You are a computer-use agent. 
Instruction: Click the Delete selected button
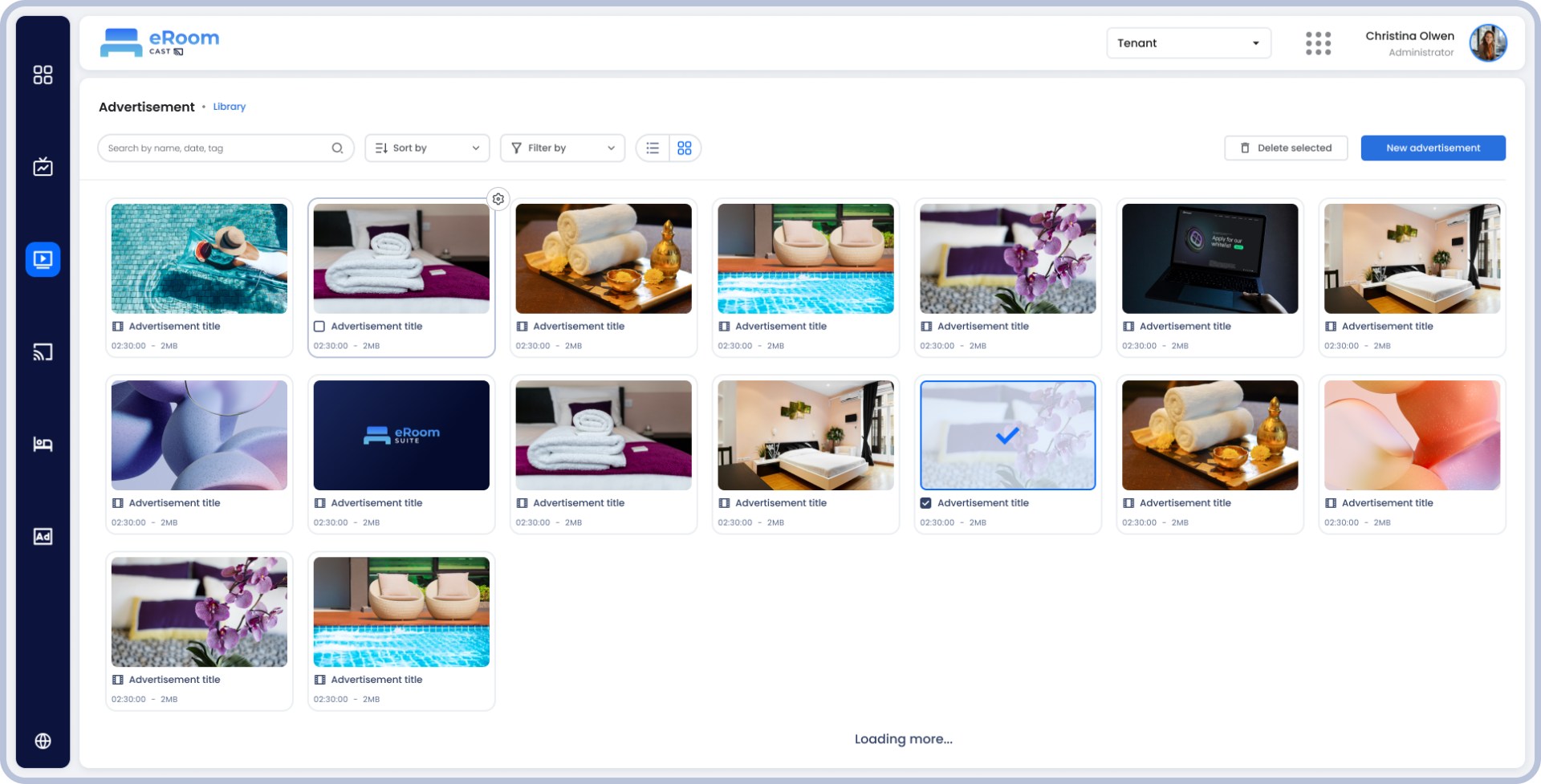tap(1285, 148)
